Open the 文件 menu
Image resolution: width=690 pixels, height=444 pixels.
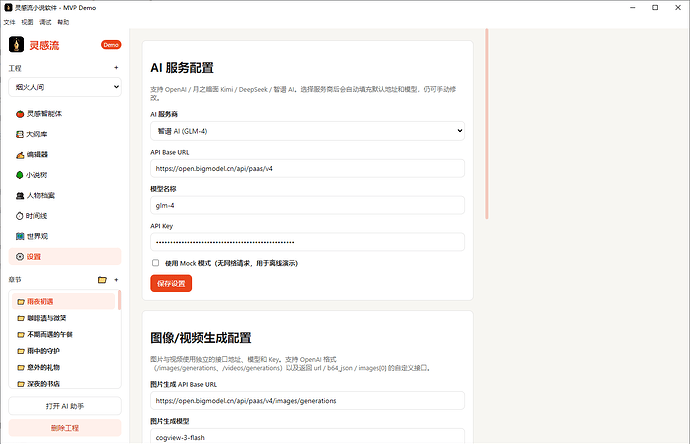tap(9, 22)
